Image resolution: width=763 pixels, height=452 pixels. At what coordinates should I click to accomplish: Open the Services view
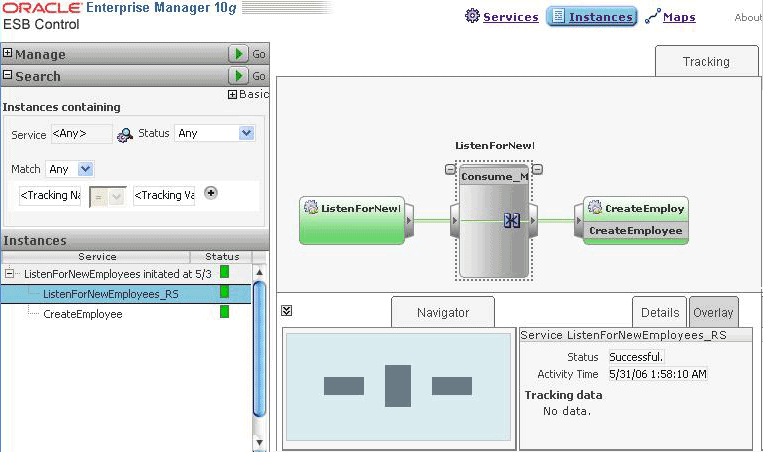click(510, 17)
